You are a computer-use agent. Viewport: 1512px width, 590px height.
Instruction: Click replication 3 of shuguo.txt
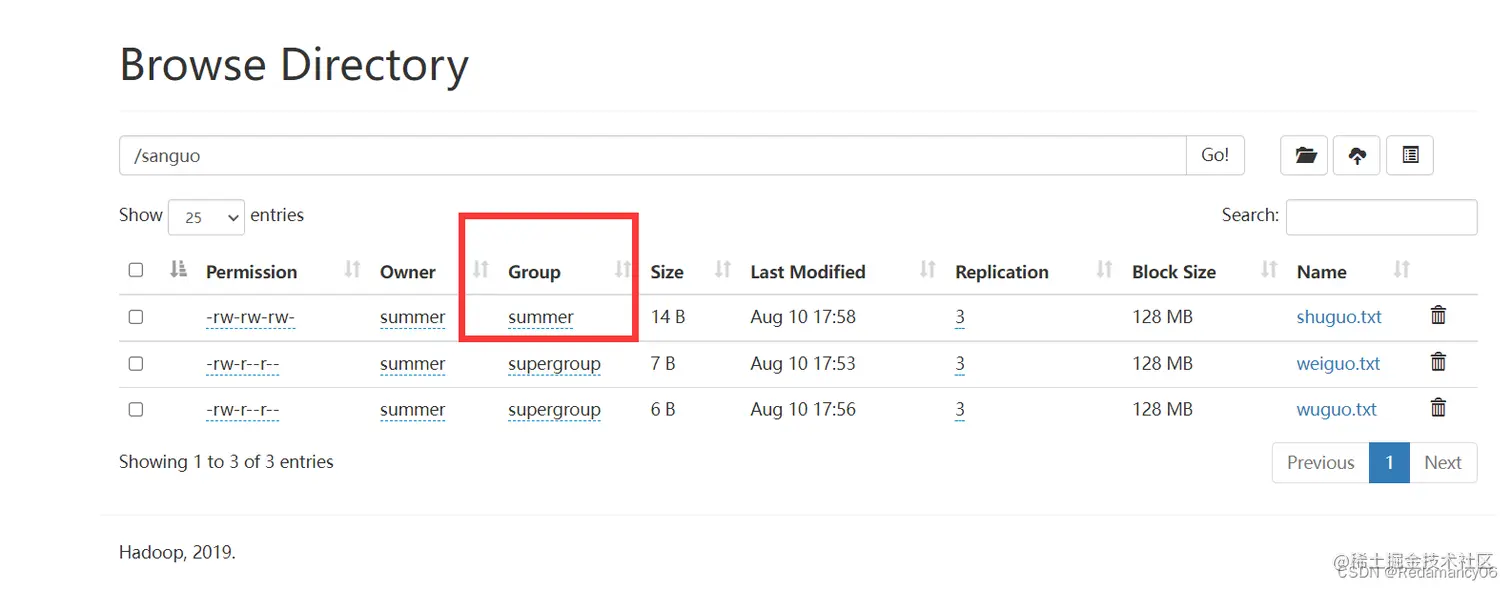[960, 318]
